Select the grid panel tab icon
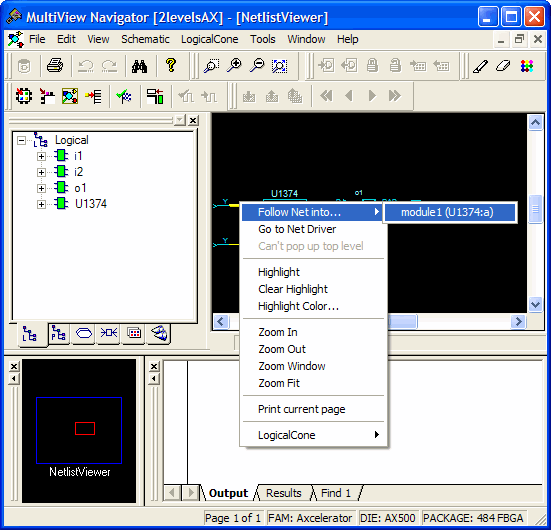Image resolution: width=551 pixels, height=530 pixels. [134, 333]
